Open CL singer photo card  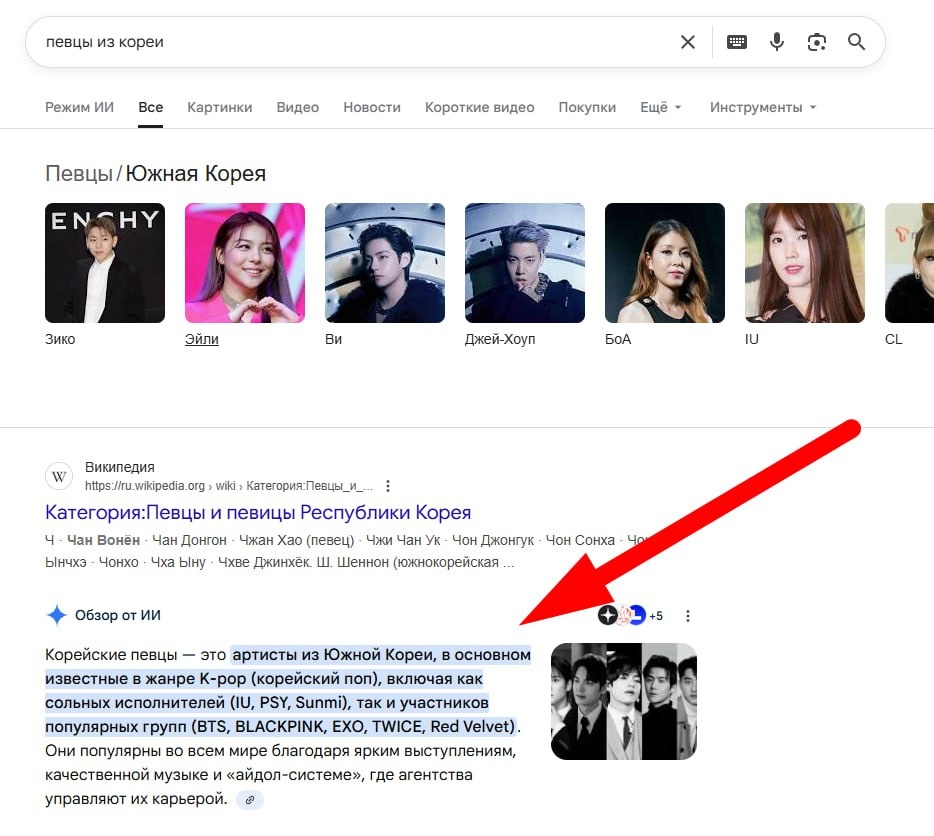click(910, 263)
